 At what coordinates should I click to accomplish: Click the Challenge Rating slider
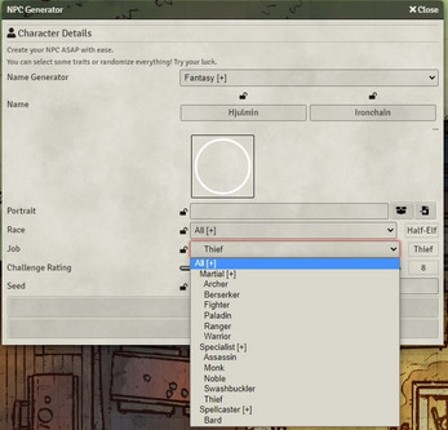(x=184, y=268)
